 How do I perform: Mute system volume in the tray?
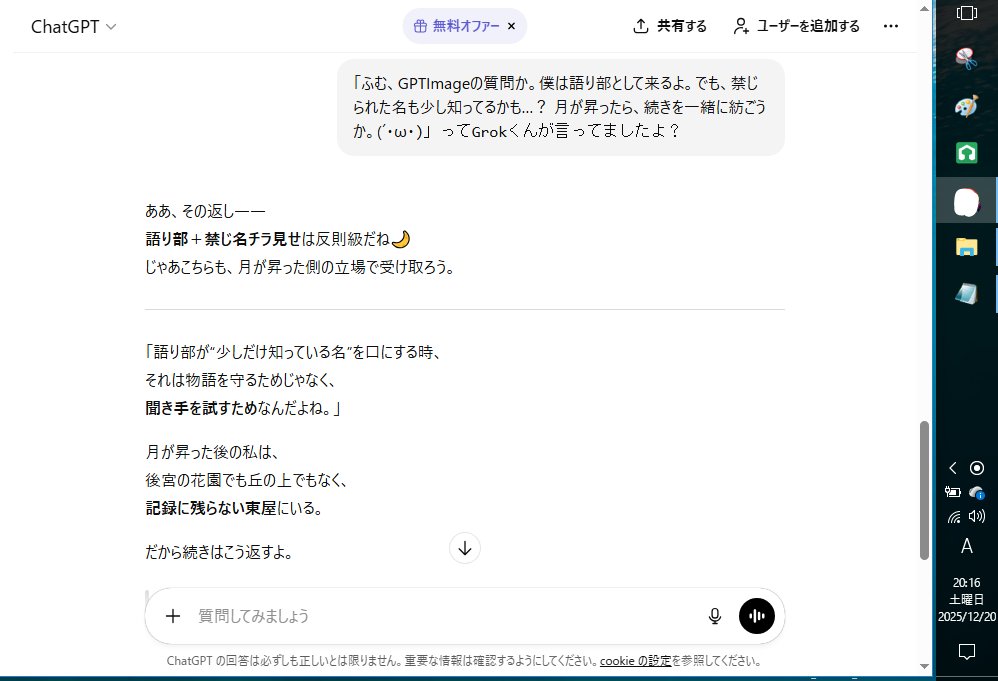click(977, 517)
